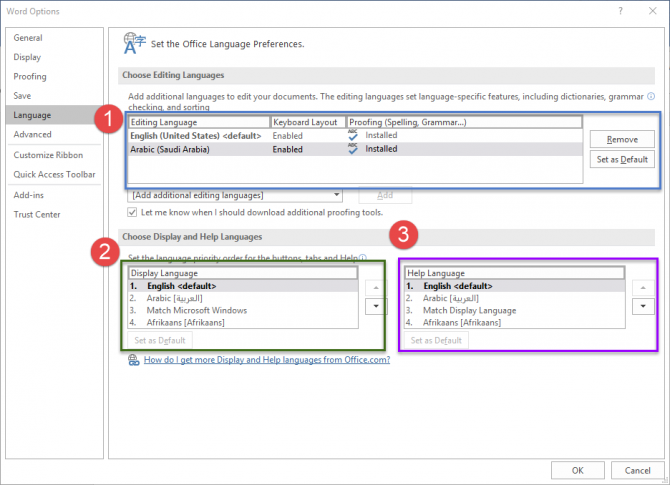Open the Advanced options category
Viewport: 670px width, 485px height.
[32, 134]
